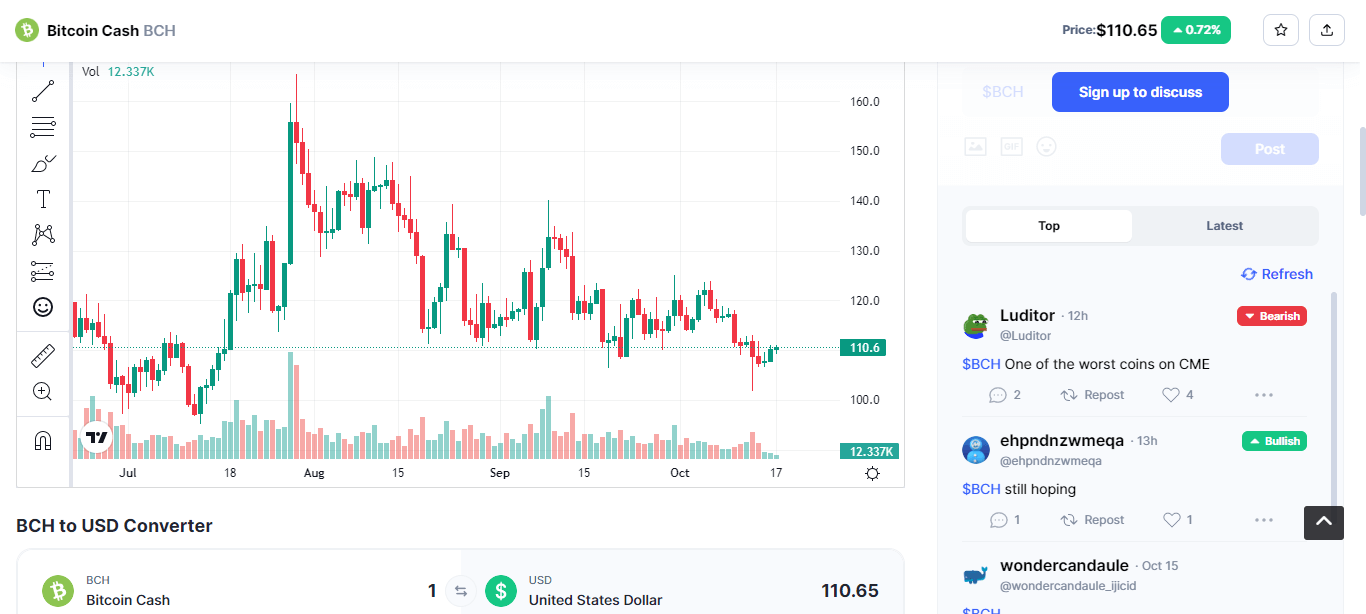Open comments on Luditor's post
The image size is (1366, 614).
1005,395
